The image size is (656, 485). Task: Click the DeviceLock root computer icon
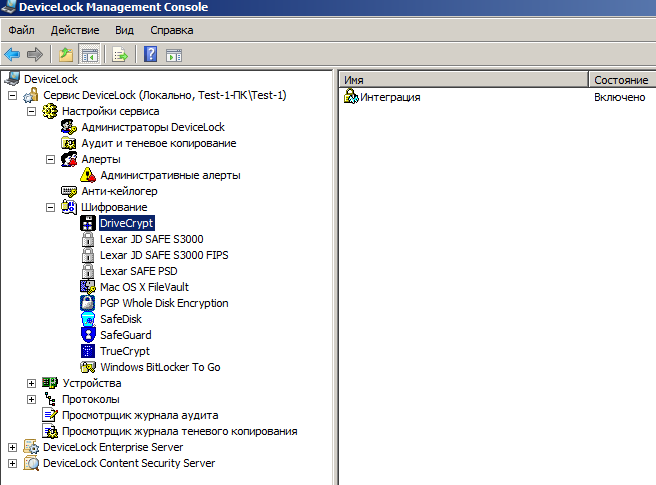click(x=12, y=79)
